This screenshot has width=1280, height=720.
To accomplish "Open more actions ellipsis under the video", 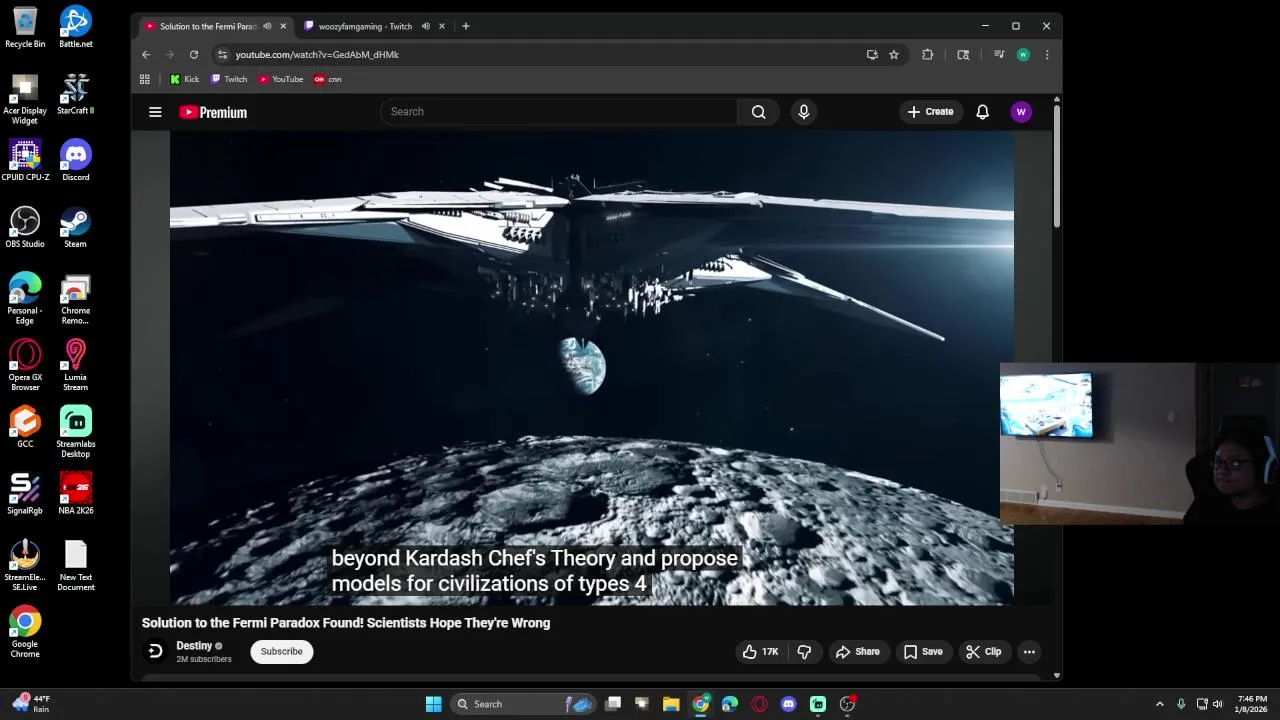I will [x=1029, y=652].
